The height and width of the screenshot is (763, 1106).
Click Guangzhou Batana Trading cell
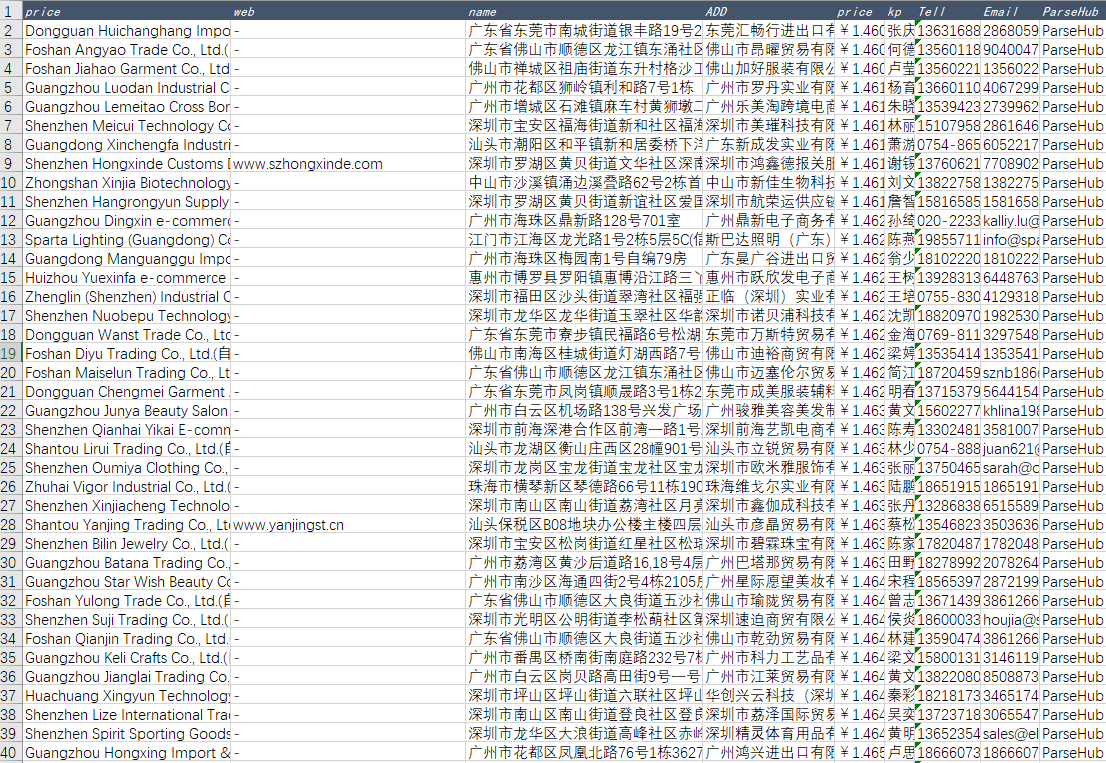(x=127, y=563)
